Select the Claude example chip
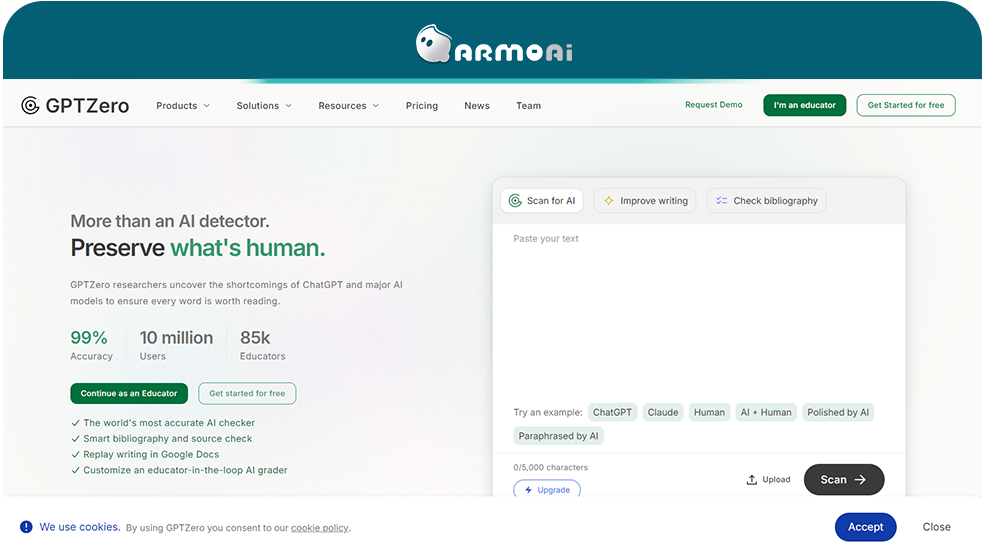This screenshot has height=558, width=985. point(663,412)
